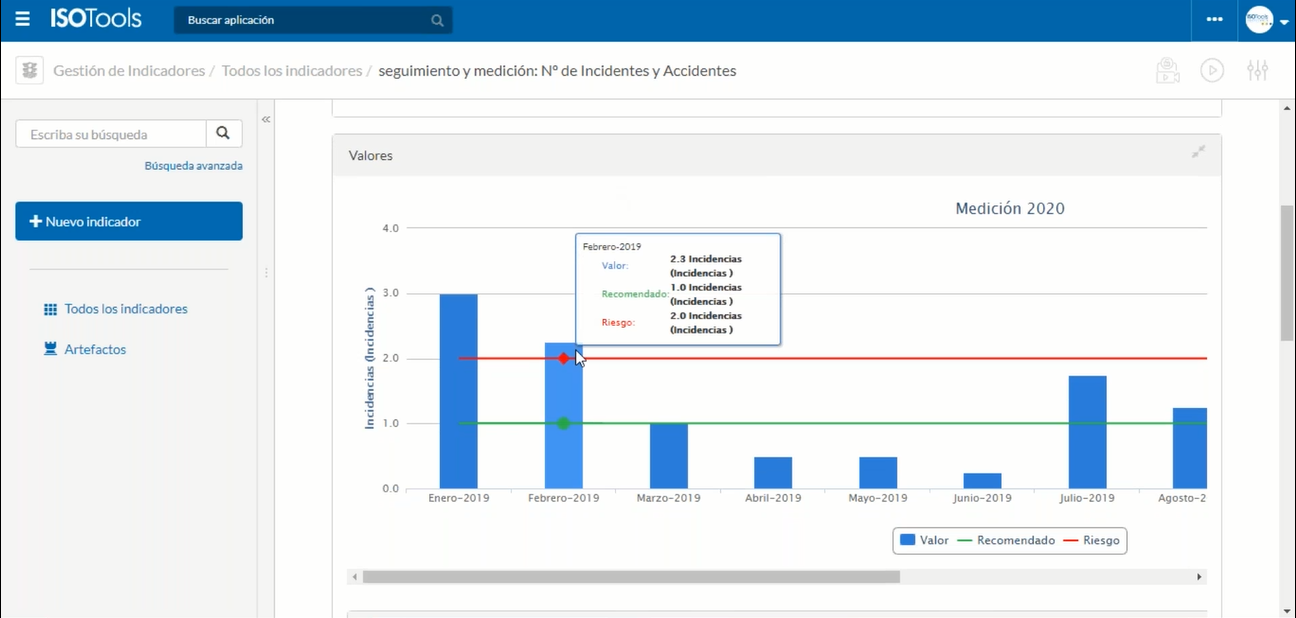This screenshot has width=1296, height=618.
Task: Select Todos los indicadores in the sidebar
Action: click(126, 309)
